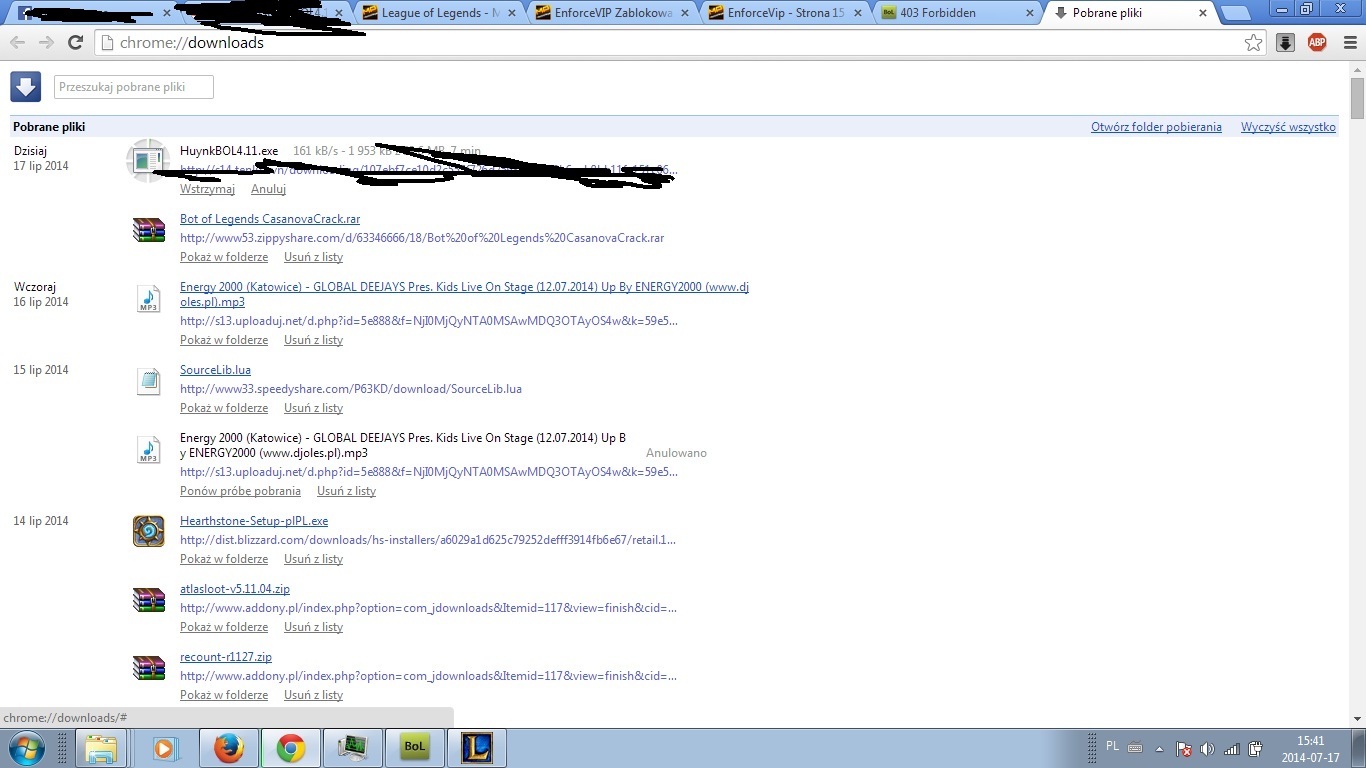The height and width of the screenshot is (768, 1366).
Task: Click Otwórz folder pobierania link
Action: (1156, 127)
